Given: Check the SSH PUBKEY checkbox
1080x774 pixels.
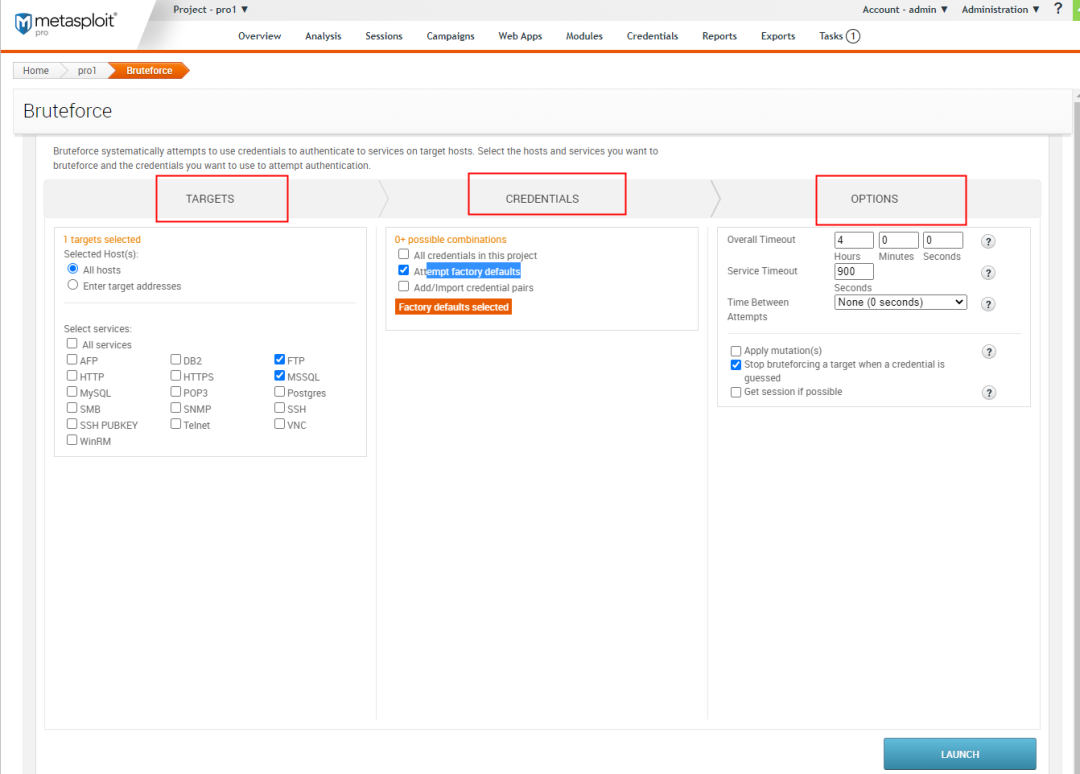Looking at the screenshot, I should [72, 423].
